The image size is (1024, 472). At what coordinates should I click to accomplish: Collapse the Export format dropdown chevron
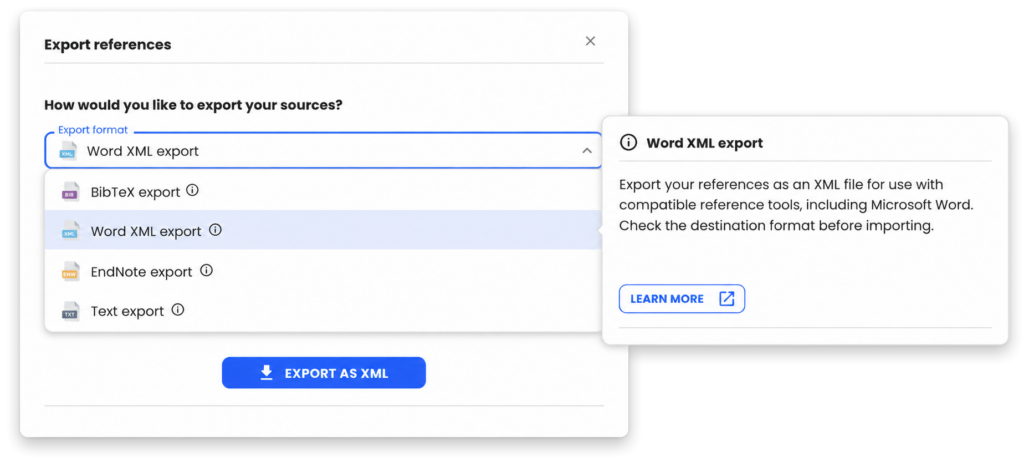587,151
